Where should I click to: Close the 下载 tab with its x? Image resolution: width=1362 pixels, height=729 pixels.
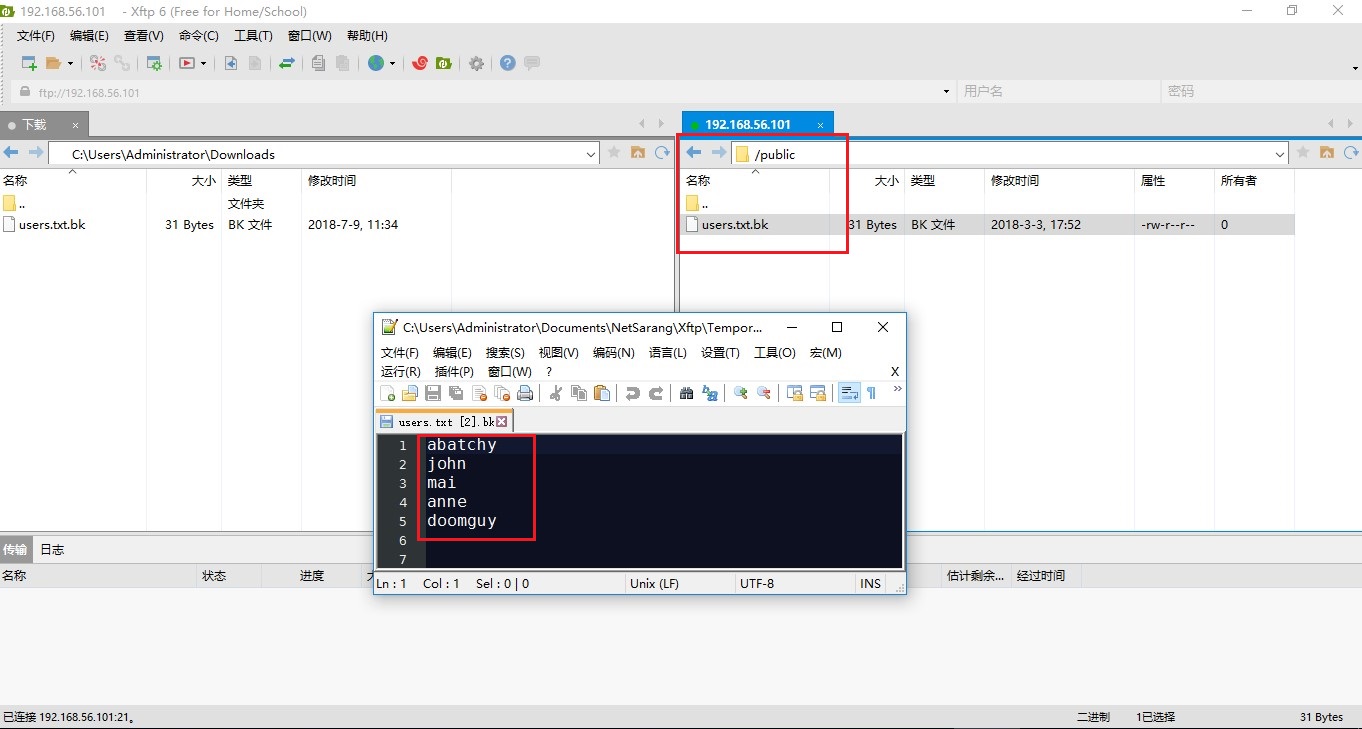click(73, 125)
